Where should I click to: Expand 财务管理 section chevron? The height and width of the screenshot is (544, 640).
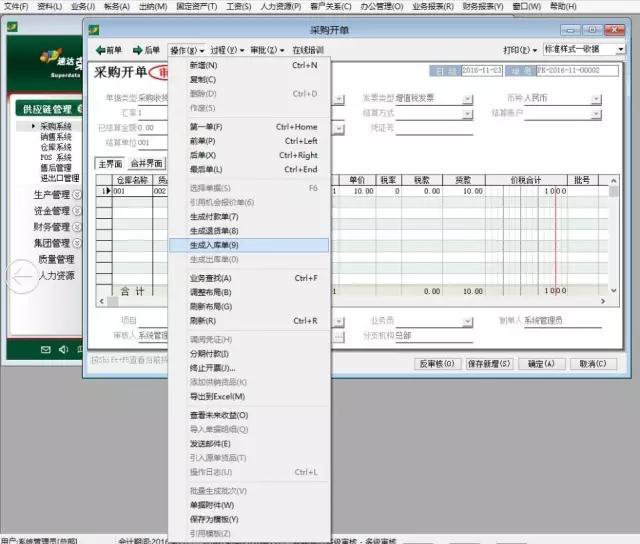[x=77, y=227]
